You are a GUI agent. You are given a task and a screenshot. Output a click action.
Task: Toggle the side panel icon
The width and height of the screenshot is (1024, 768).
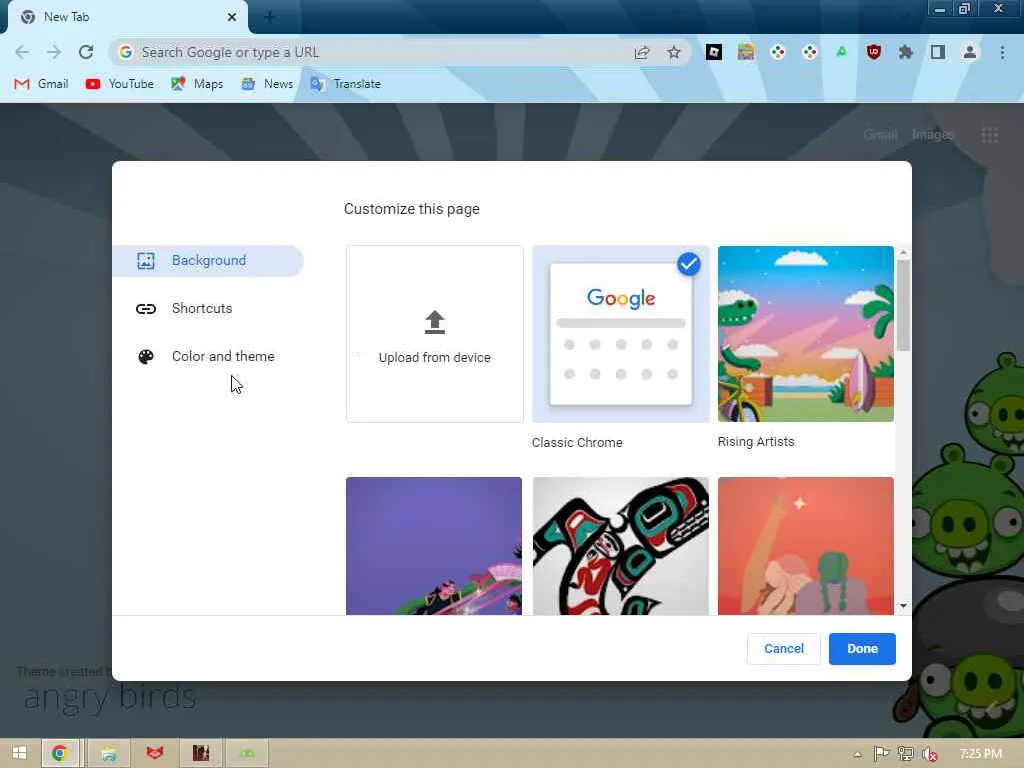938,52
